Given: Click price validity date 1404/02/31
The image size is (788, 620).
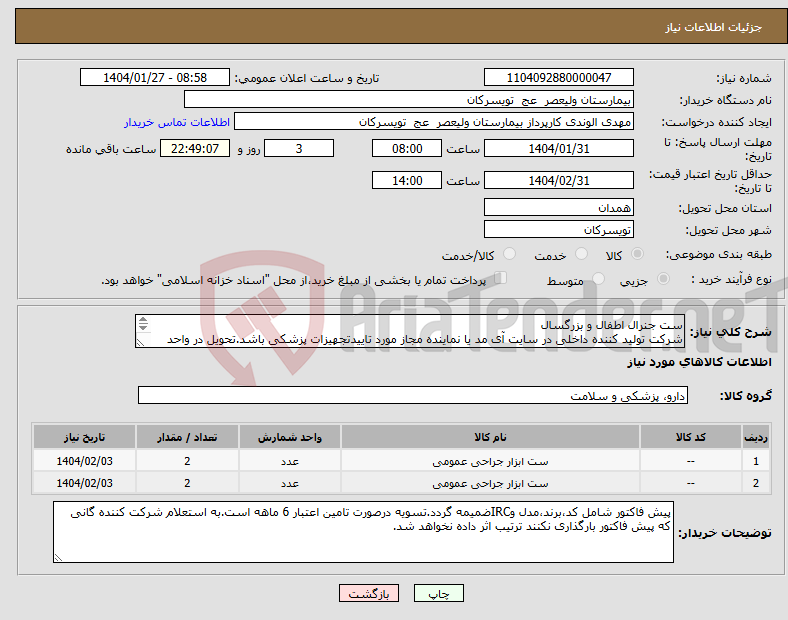Looking at the screenshot, I should coord(558,180).
